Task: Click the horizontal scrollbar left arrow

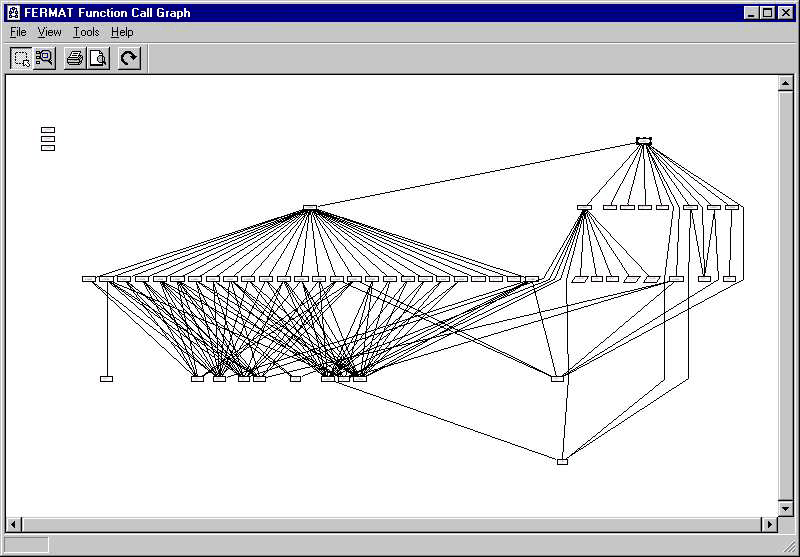Action: pyautogui.click(x=13, y=524)
